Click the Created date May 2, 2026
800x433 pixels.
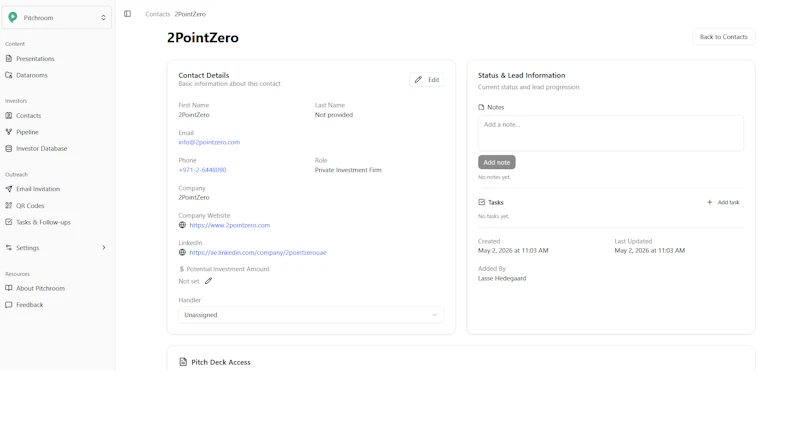point(513,250)
